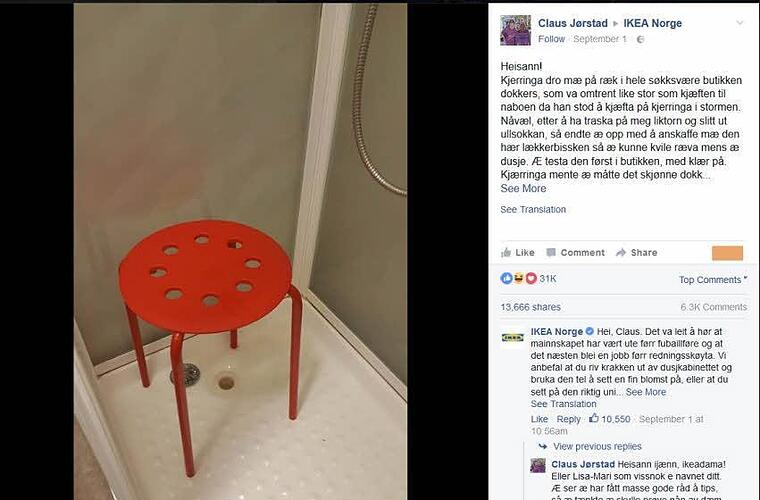Open the post options chevron at top right
Viewport: 760px width, 500px height.
(739, 23)
